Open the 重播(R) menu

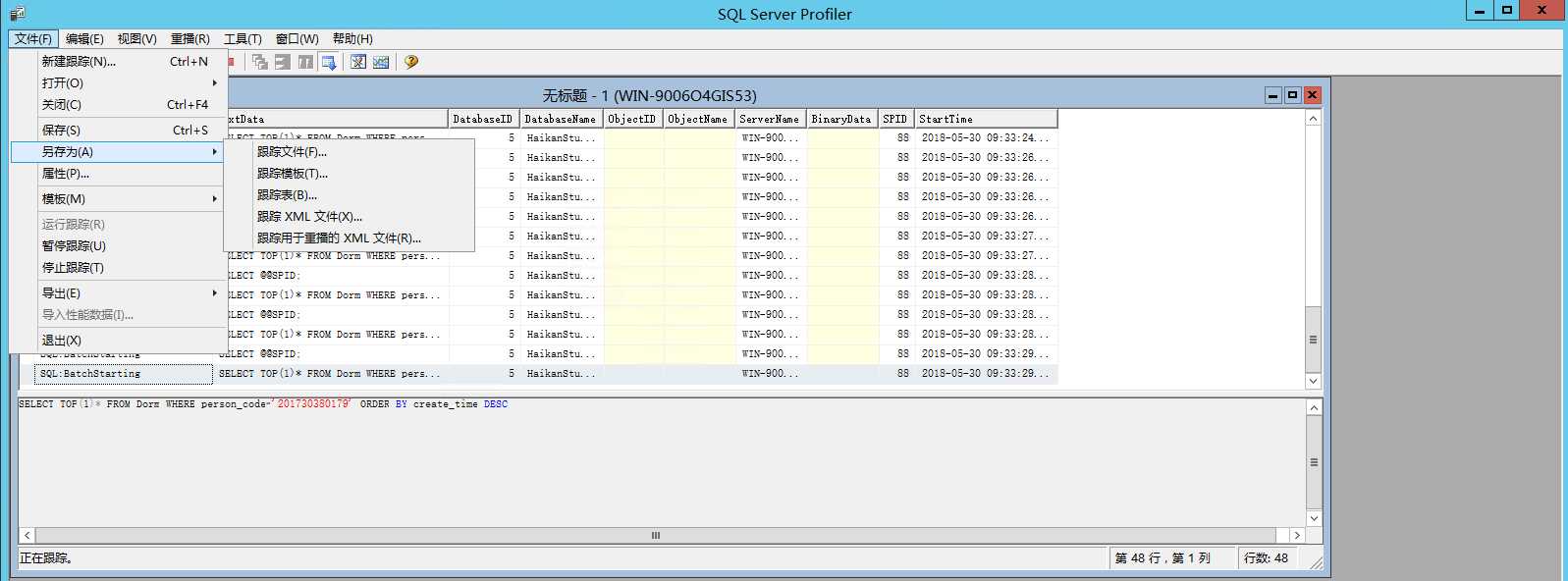pos(190,38)
